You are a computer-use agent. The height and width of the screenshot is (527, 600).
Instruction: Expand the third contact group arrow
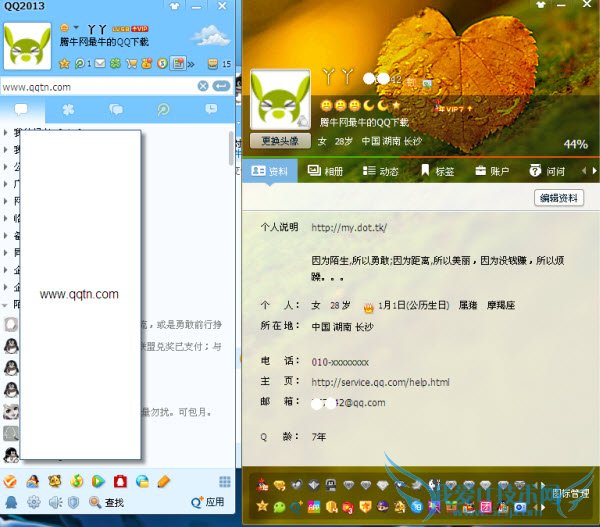pos(5,167)
